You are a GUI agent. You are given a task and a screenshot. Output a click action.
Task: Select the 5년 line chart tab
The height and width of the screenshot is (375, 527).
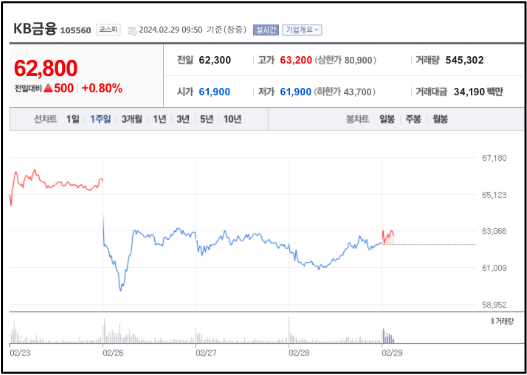(x=207, y=119)
